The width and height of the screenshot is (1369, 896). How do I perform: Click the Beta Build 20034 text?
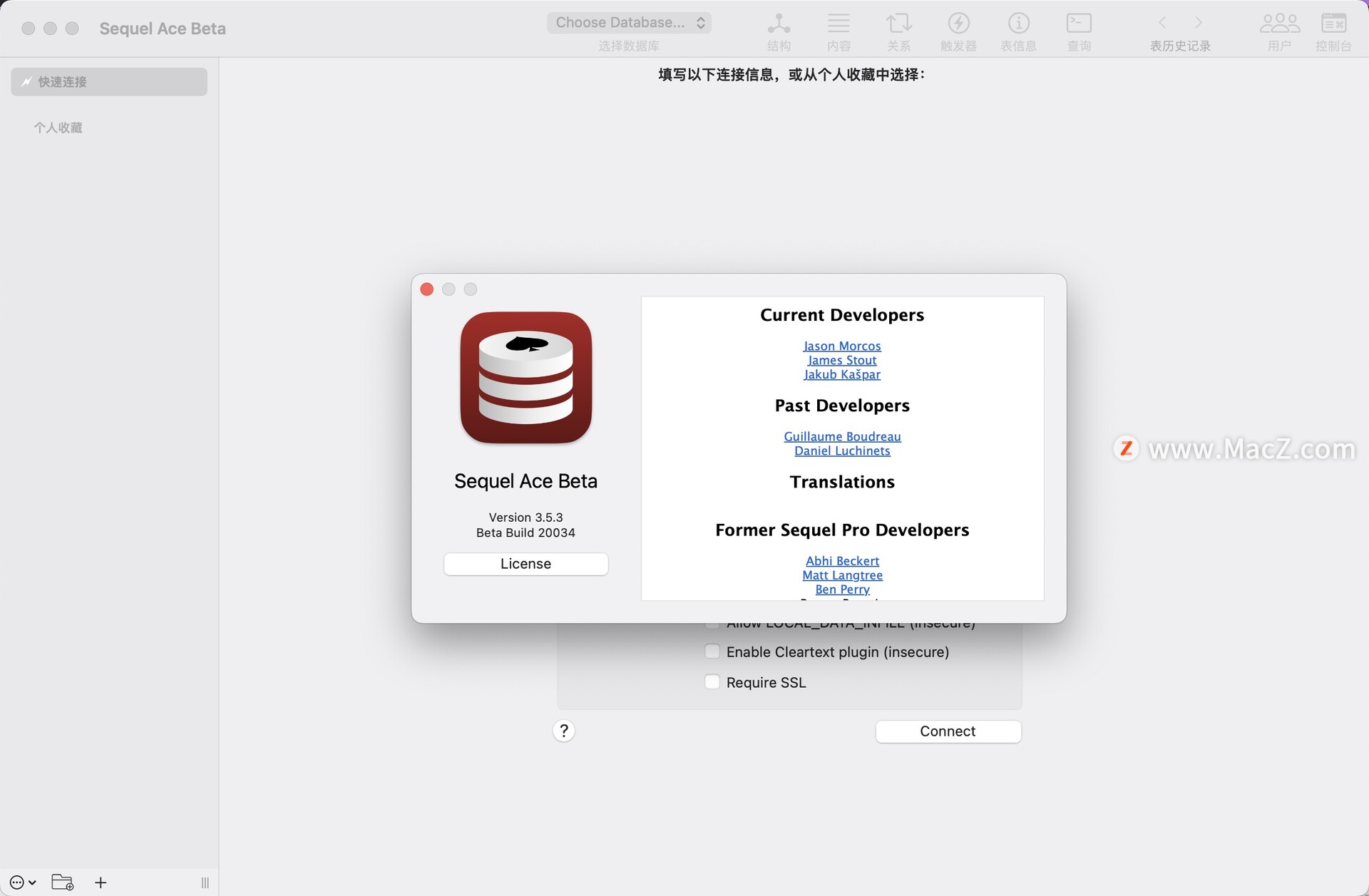pyautogui.click(x=525, y=532)
